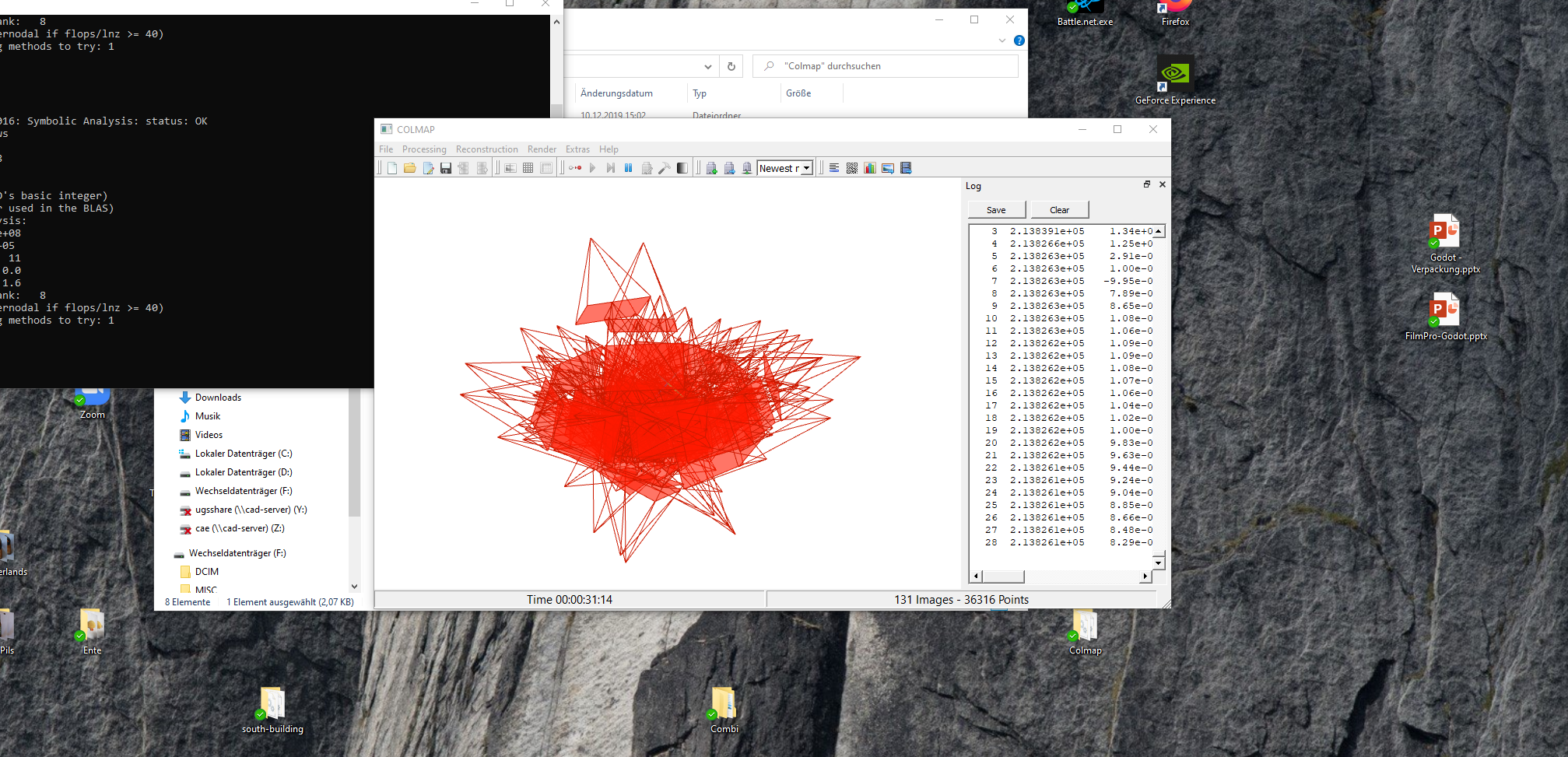This screenshot has width=1568, height=757.
Task: Run a single reconstruction step
Action: click(x=611, y=168)
